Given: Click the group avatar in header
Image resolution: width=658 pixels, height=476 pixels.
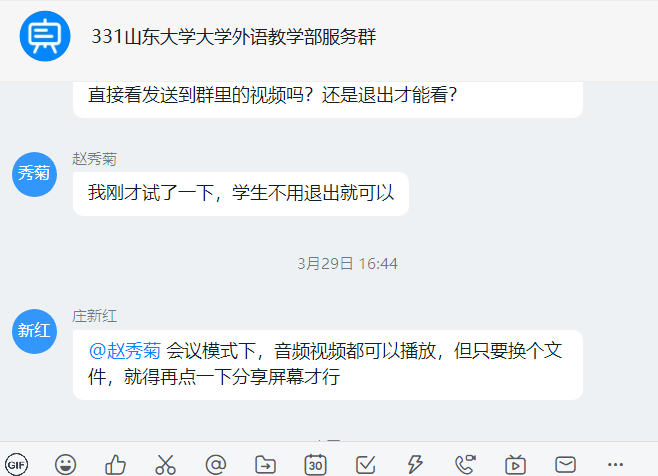Looking at the screenshot, I should pos(45,36).
